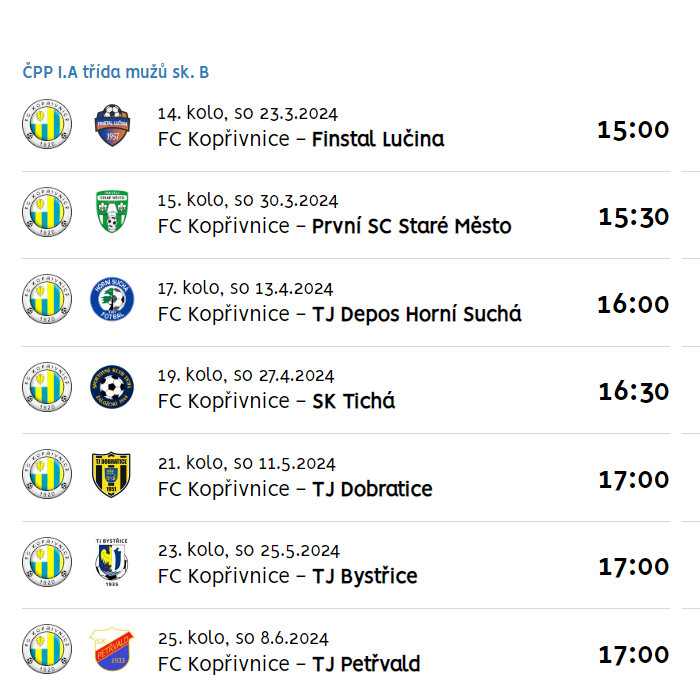Select the SK Petřvald crest icon
The height and width of the screenshot is (700, 700).
(112, 649)
